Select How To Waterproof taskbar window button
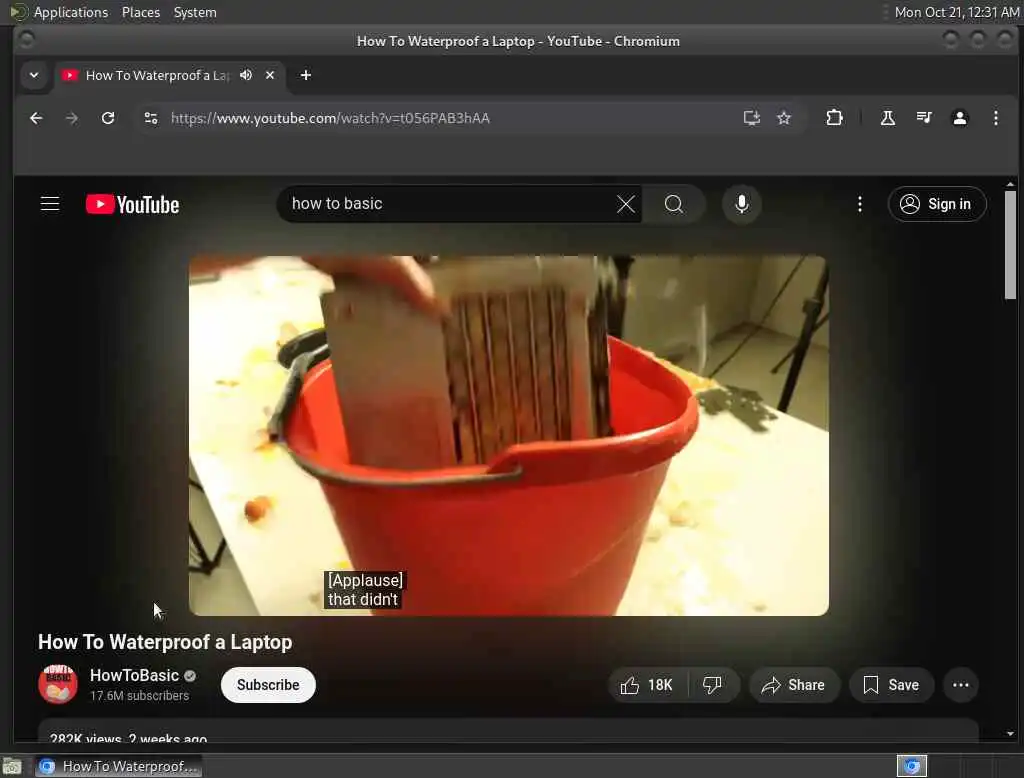 tap(118, 766)
